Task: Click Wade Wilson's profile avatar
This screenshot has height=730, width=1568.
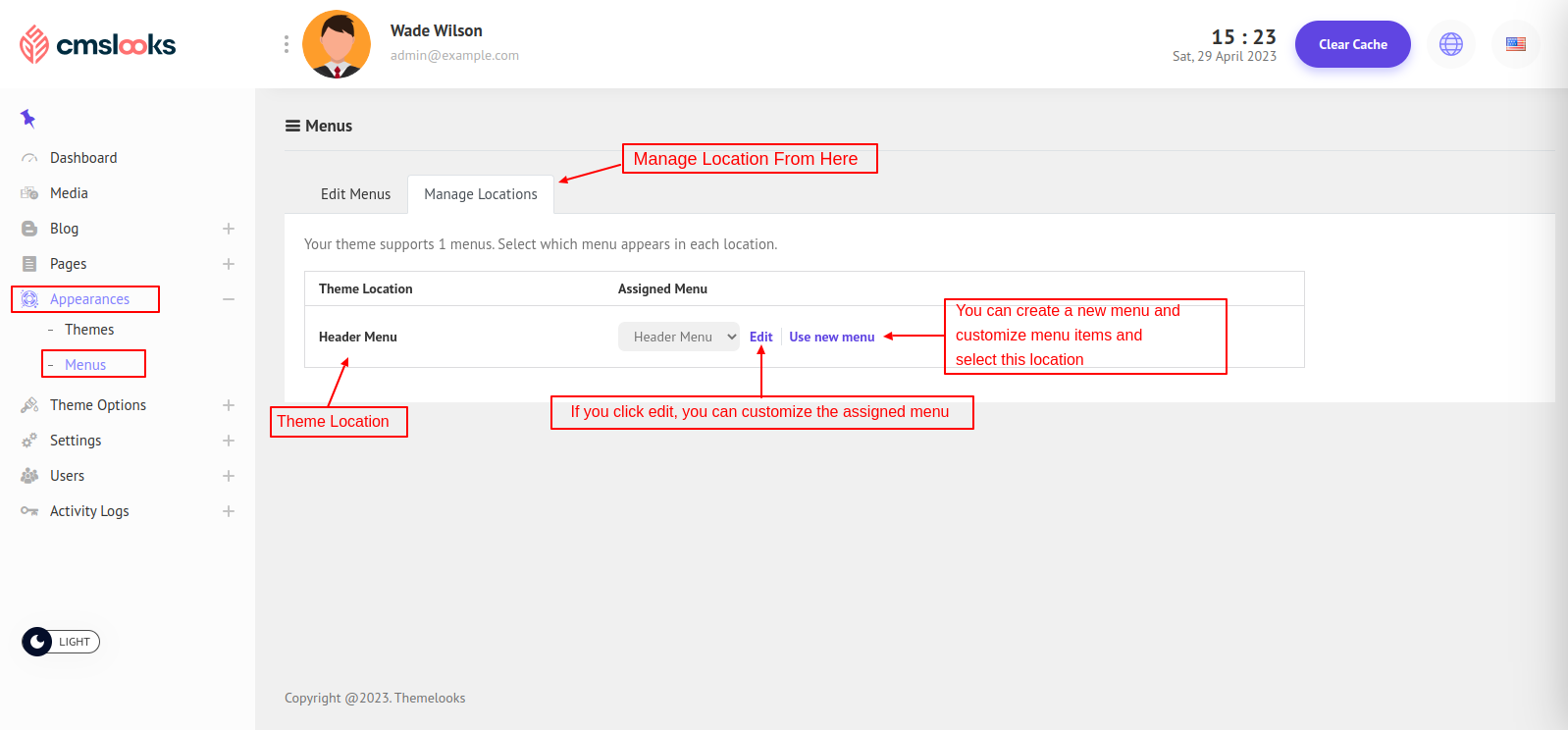Action: click(x=337, y=44)
